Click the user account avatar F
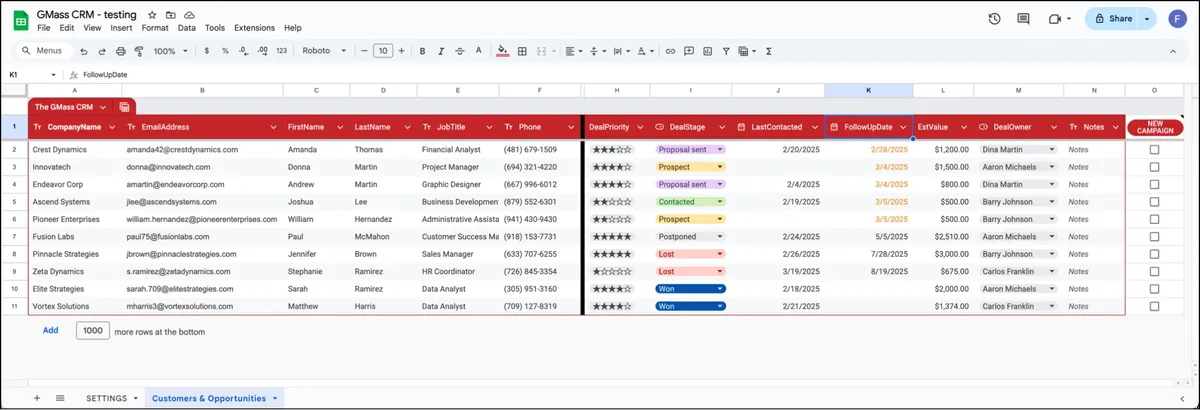 click(x=1178, y=19)
